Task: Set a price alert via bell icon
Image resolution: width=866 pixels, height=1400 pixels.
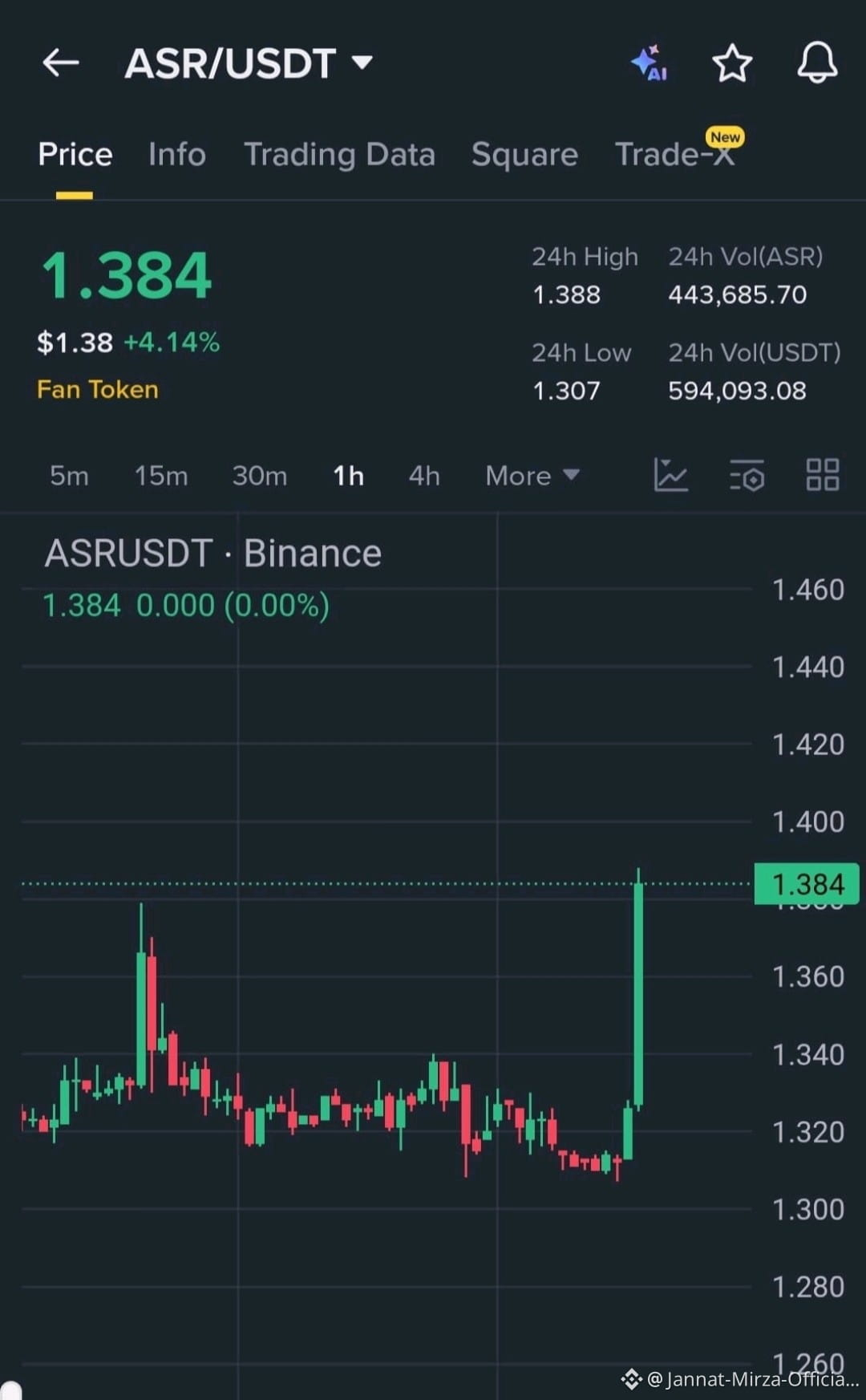Action: tap(817, 63)
